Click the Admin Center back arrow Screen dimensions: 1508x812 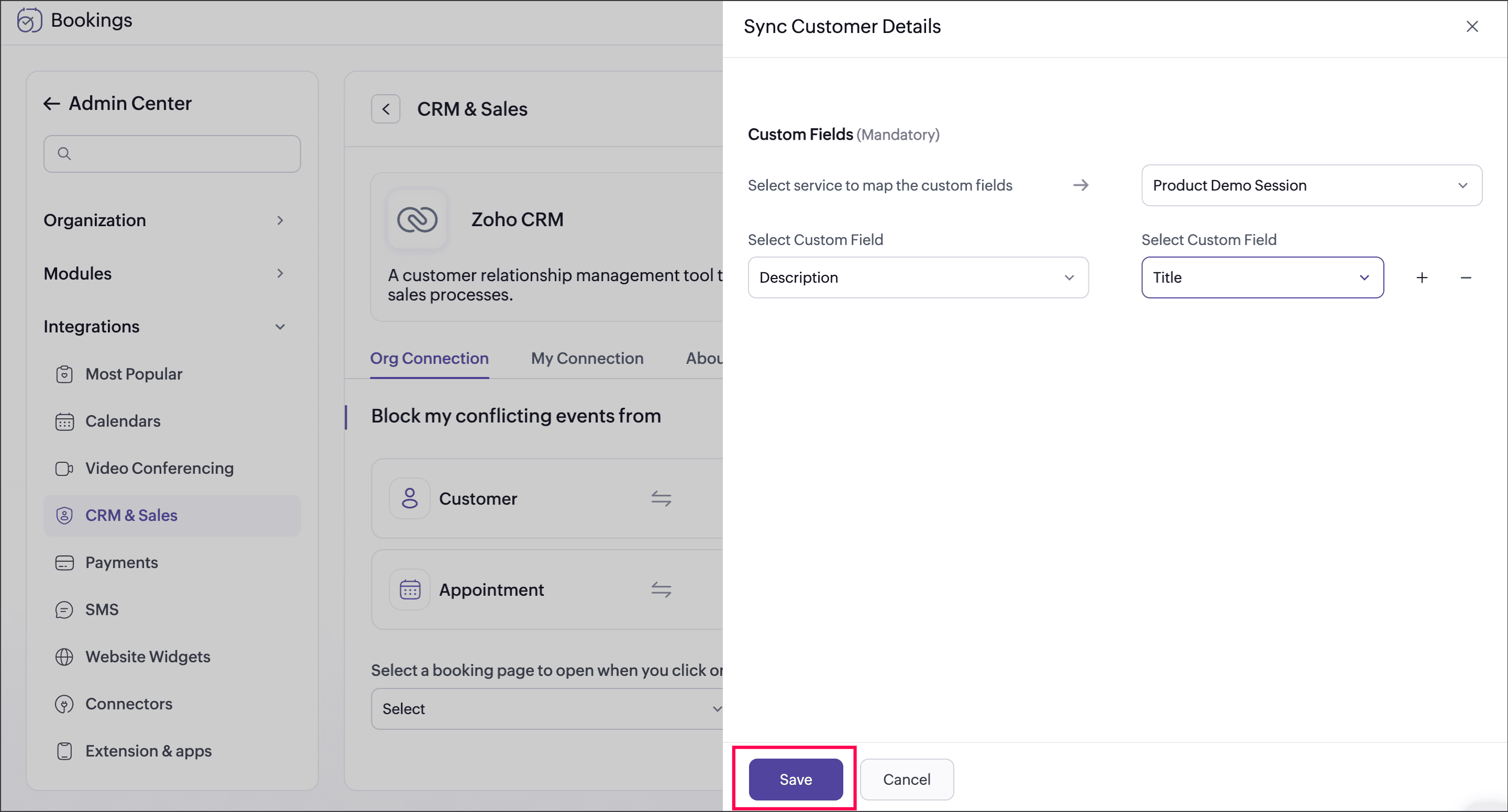tap(51, 104)
